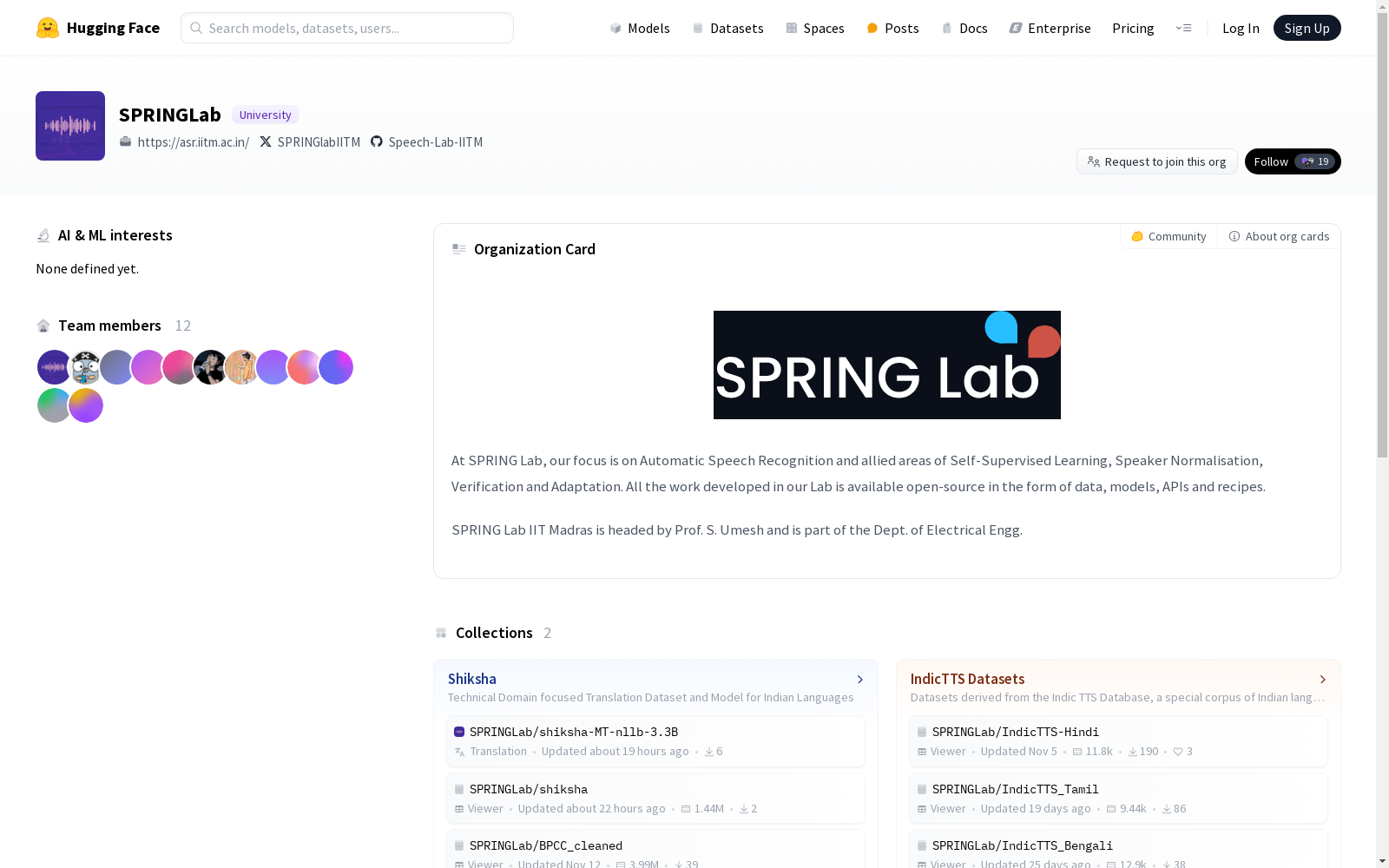Image resolution: width=1389 pixels, height=868 pixels.
Task: Open SPRINGLab/shiksha-MT-nllb-3.3B model
Action: point(655,741)
